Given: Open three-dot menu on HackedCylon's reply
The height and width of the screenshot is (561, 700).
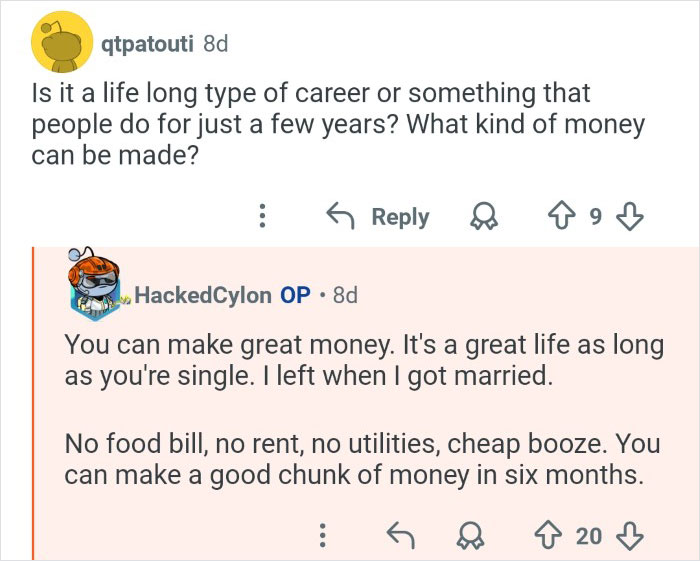Looking at the screenshot, I should [322, 536].
